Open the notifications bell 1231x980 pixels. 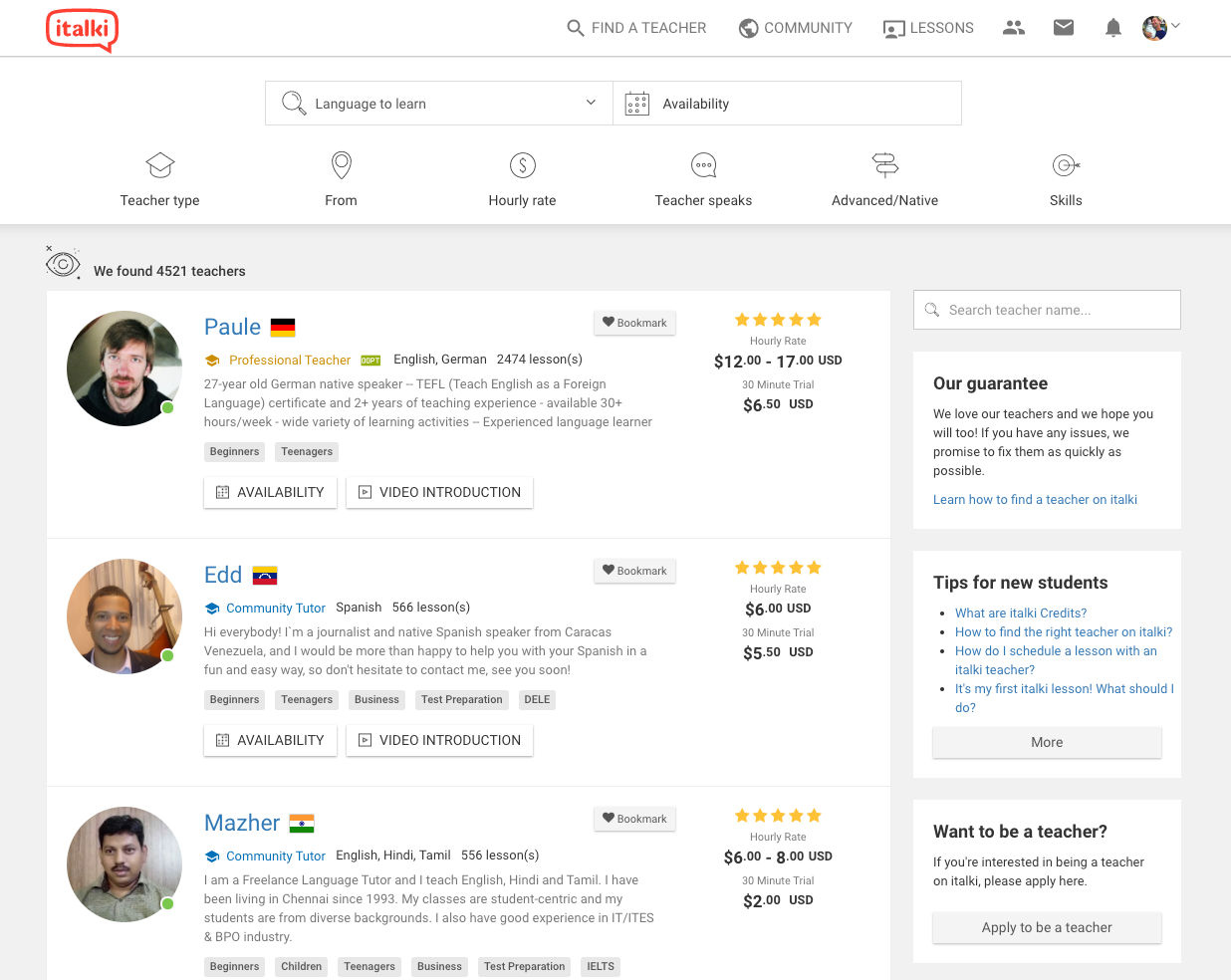click(1113, 28)
